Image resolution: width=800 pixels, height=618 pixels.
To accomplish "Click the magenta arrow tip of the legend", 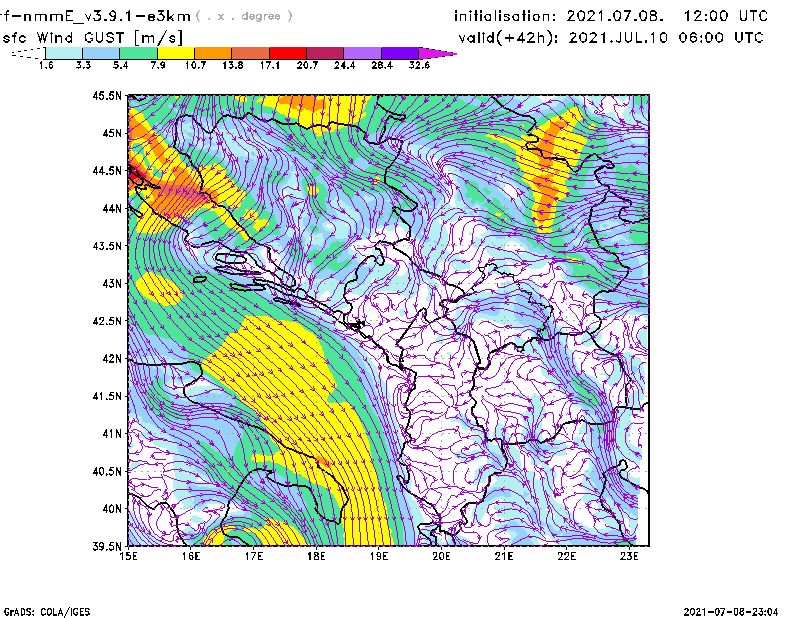I will click(437, 53).
